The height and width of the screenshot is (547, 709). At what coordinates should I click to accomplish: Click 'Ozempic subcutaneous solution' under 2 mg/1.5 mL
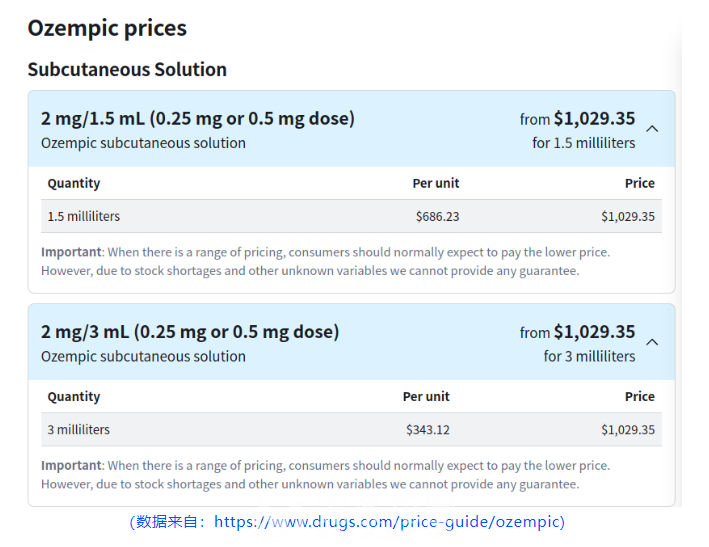(143, 143)
